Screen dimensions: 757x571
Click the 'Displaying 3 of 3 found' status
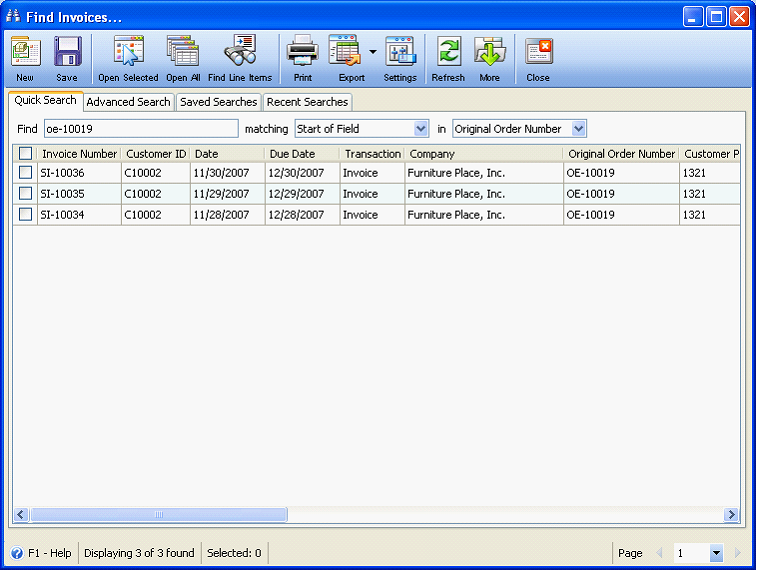[139, 553]
